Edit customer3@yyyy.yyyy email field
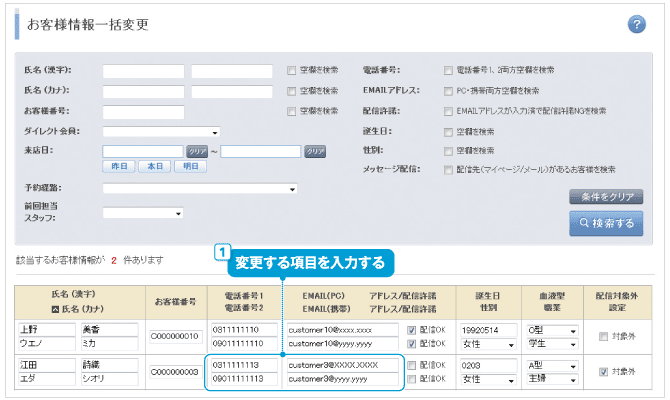Screen dimensions: 670x400 (343, 379)
